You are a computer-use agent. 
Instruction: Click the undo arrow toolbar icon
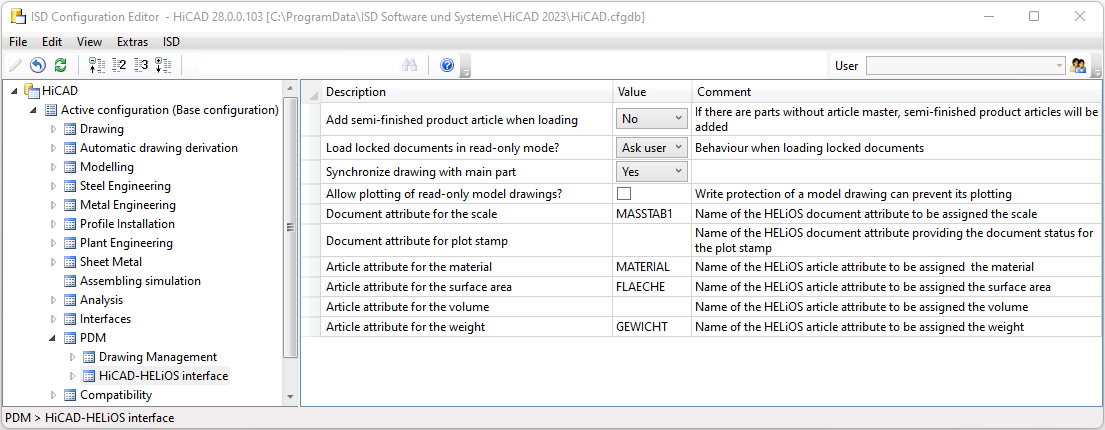tap(38, 65)
